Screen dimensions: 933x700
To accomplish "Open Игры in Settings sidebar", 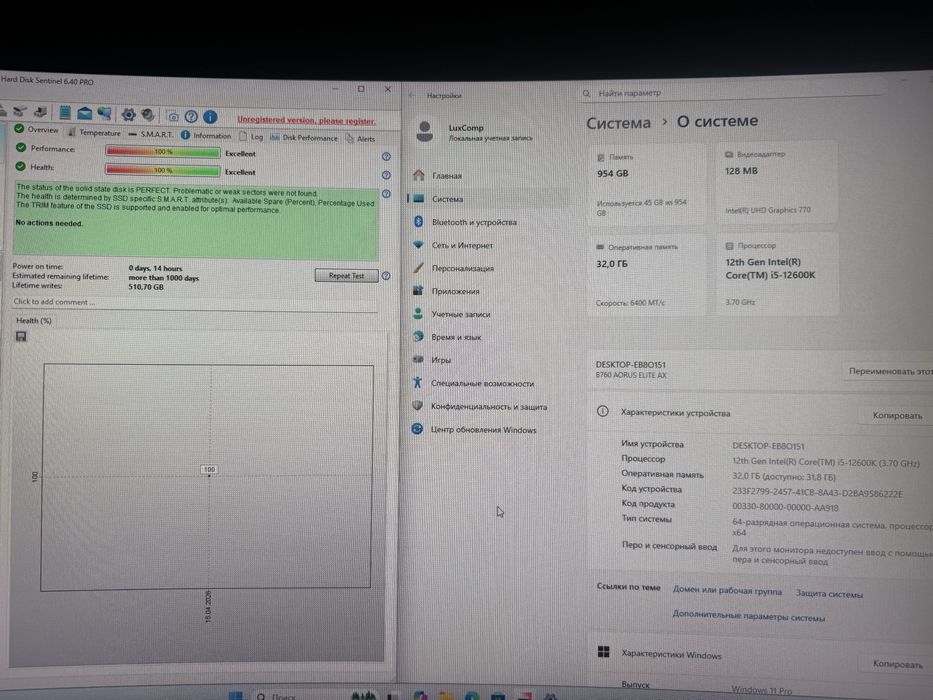I will (x=488, y=360).
